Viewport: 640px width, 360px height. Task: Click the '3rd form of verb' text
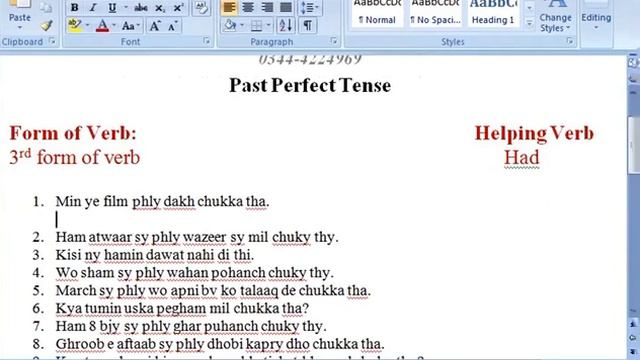click(x=74, y=157)
